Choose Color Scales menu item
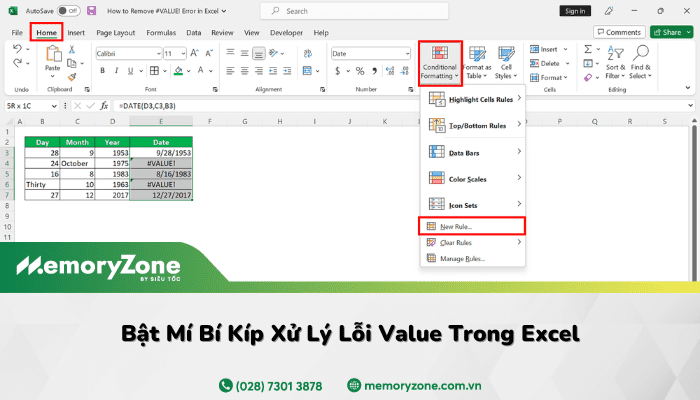700x400 pixels. click(472, 179)
